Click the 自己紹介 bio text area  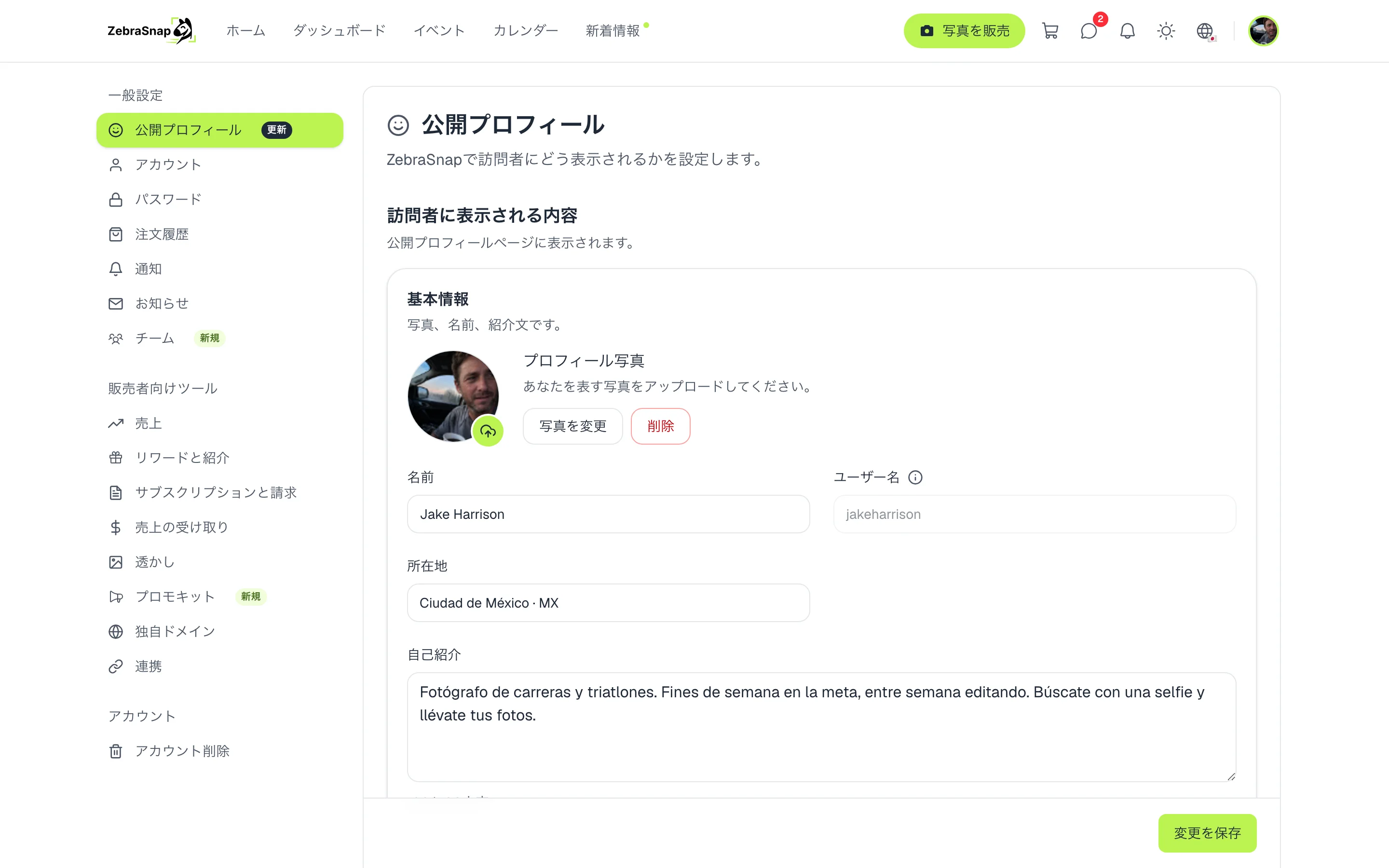pyautogui.click(x=821, y=727)
